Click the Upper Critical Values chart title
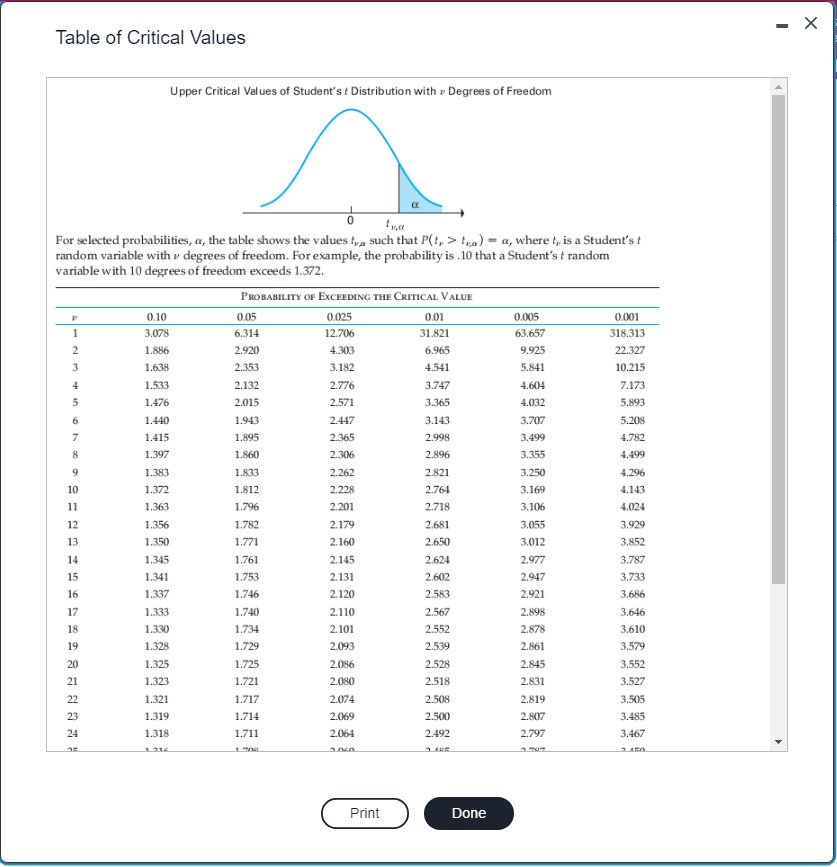Image resolution: width=837 pixels, height=867 pixels. pos(360,91)
